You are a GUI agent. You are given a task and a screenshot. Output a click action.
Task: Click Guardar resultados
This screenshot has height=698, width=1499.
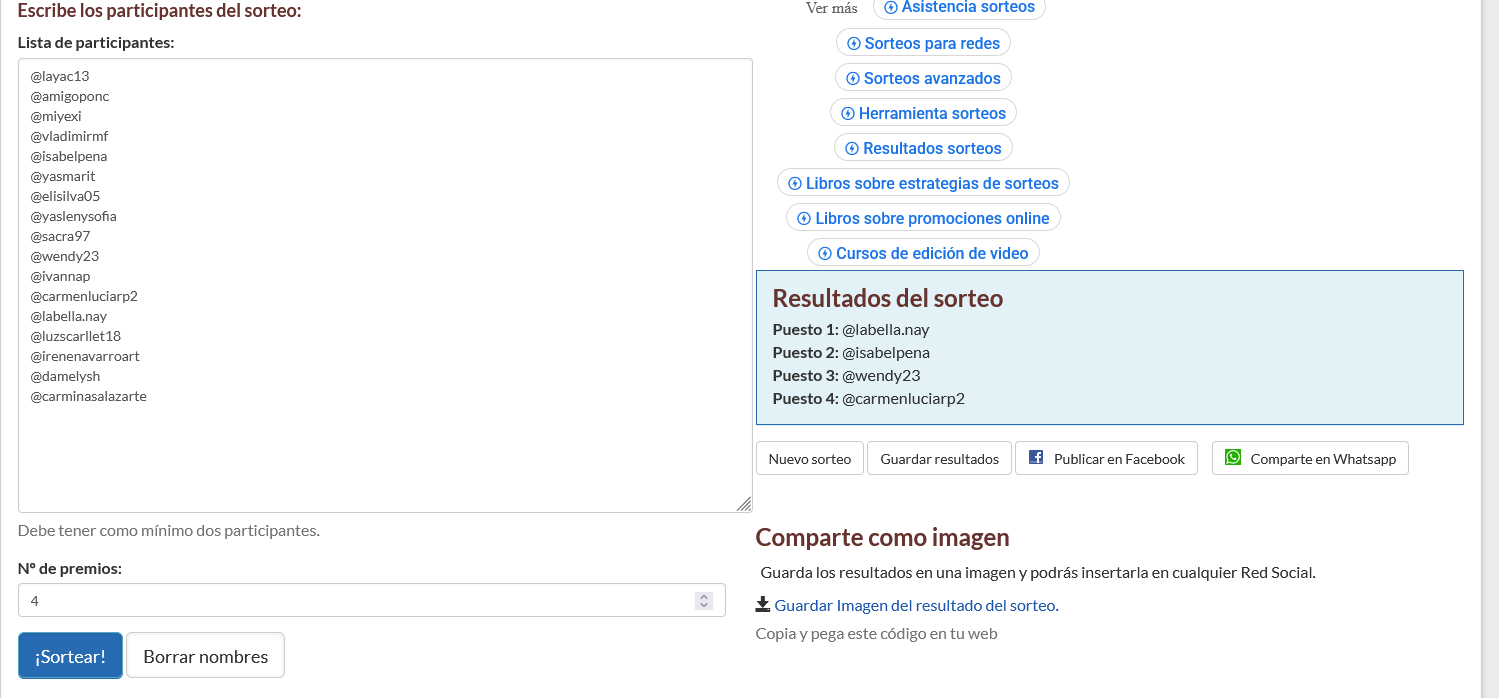(938, 457)
